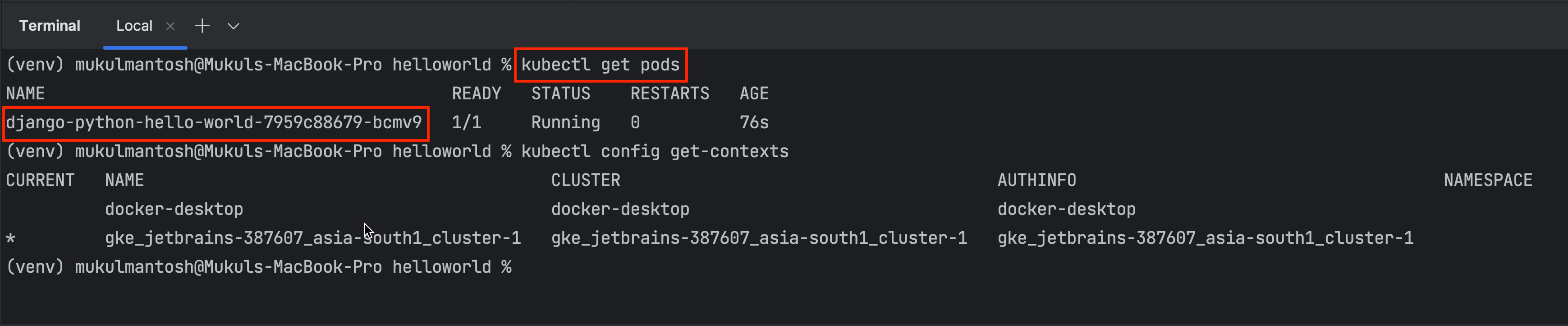This screenshot has width=1568, height=326.
Task: Open a new terminal session with plus icon
Action: tap(202, 26)
